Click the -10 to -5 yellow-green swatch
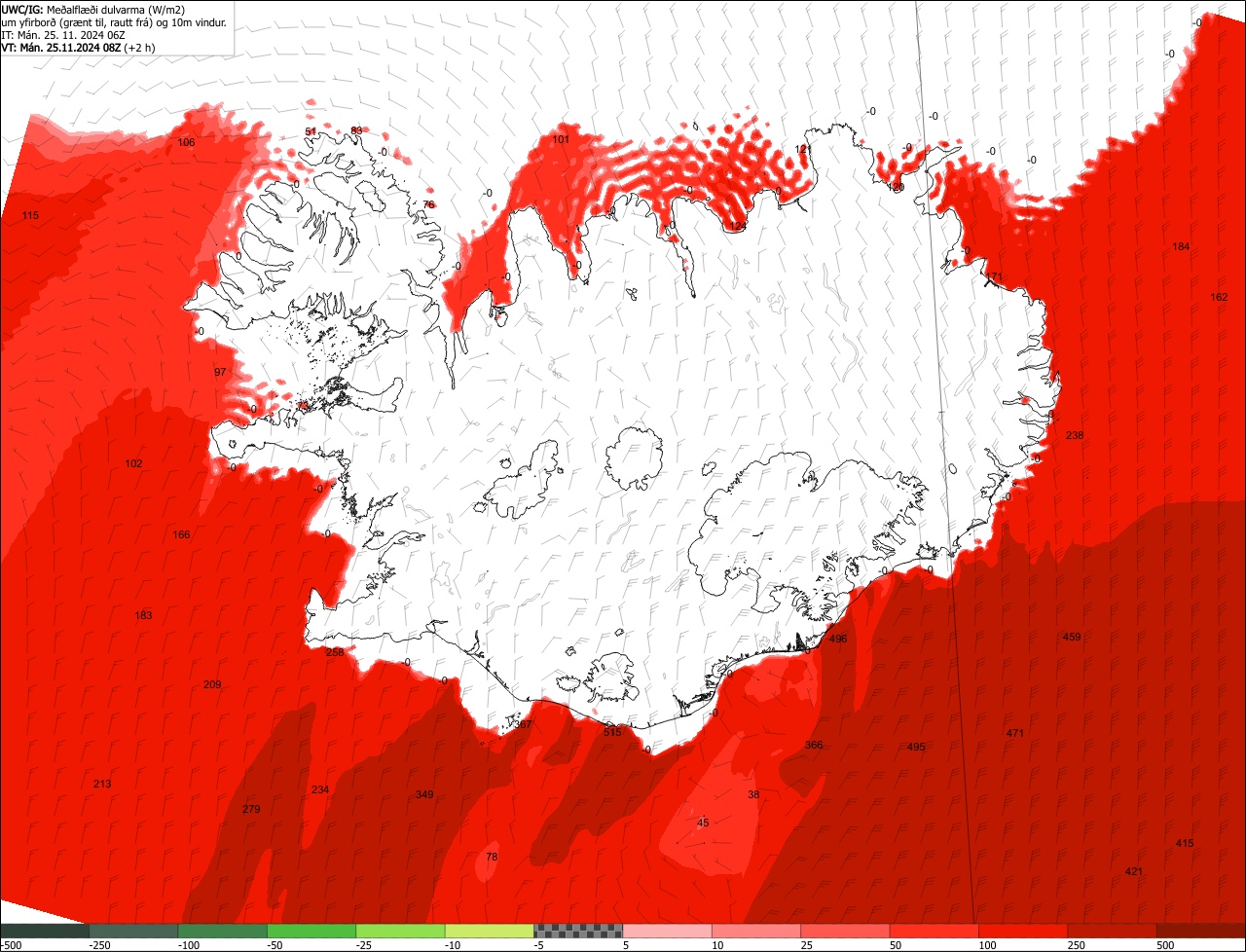1246x952 pixels. pos(490,931)
